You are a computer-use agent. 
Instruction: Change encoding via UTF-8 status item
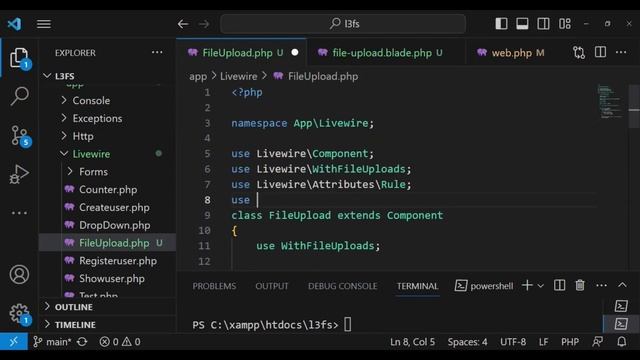click(x=513, y=342)
